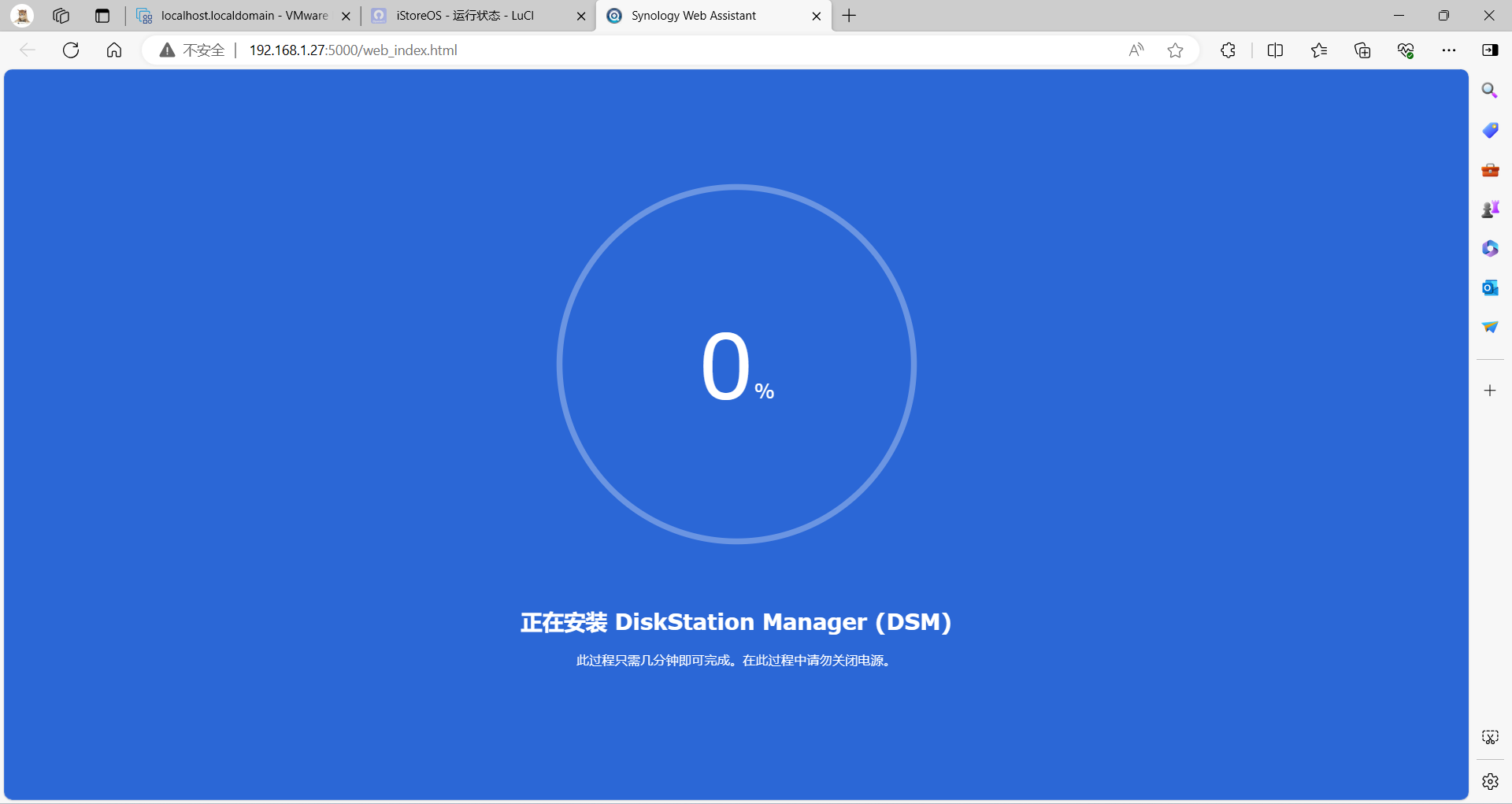Toggle split screen view
1512x804 pixels.
click(x=1275, y=50)
